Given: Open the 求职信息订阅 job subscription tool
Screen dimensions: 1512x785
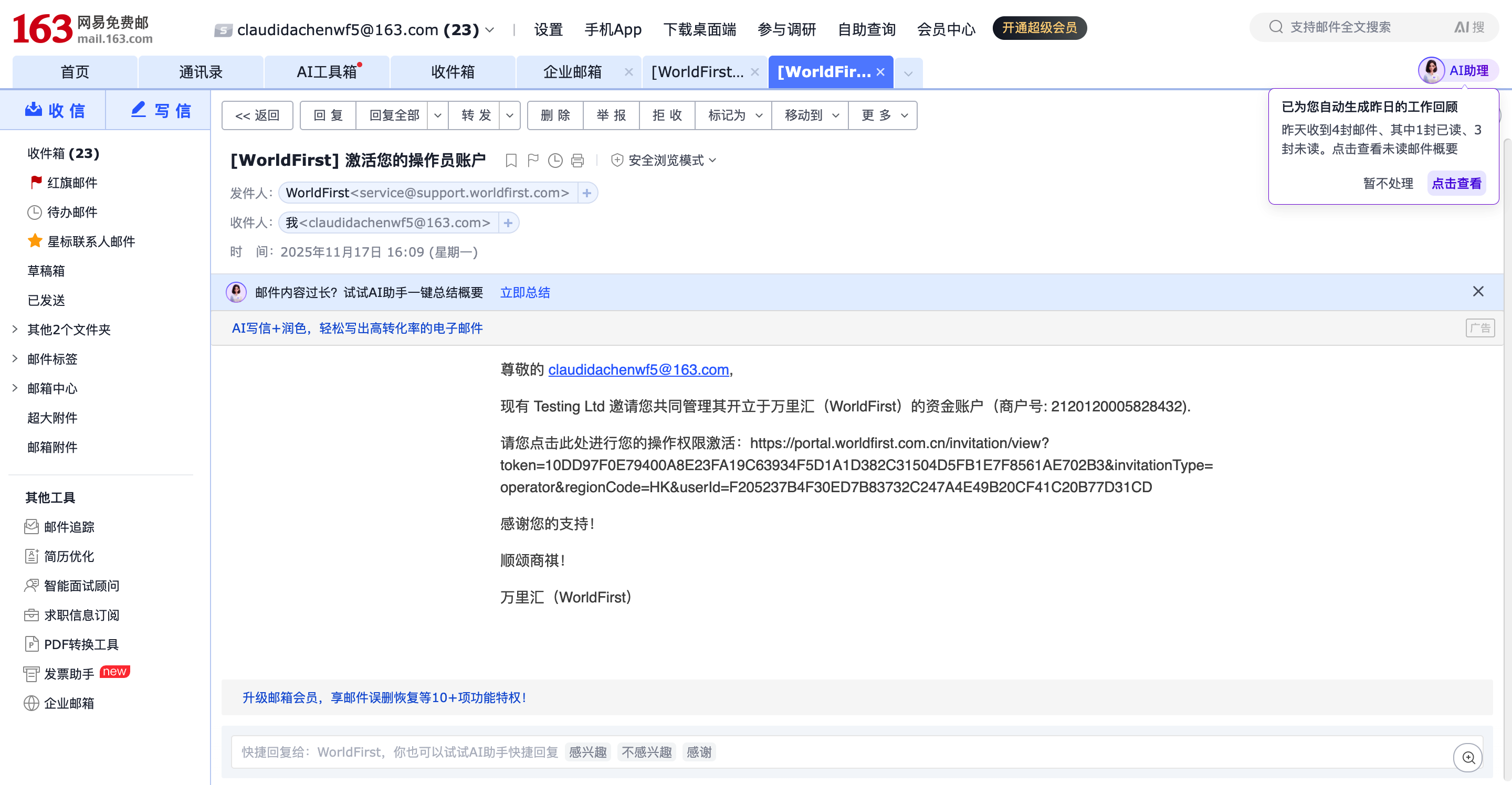Looking at the screenshot, I should click(x=71, y=615).
